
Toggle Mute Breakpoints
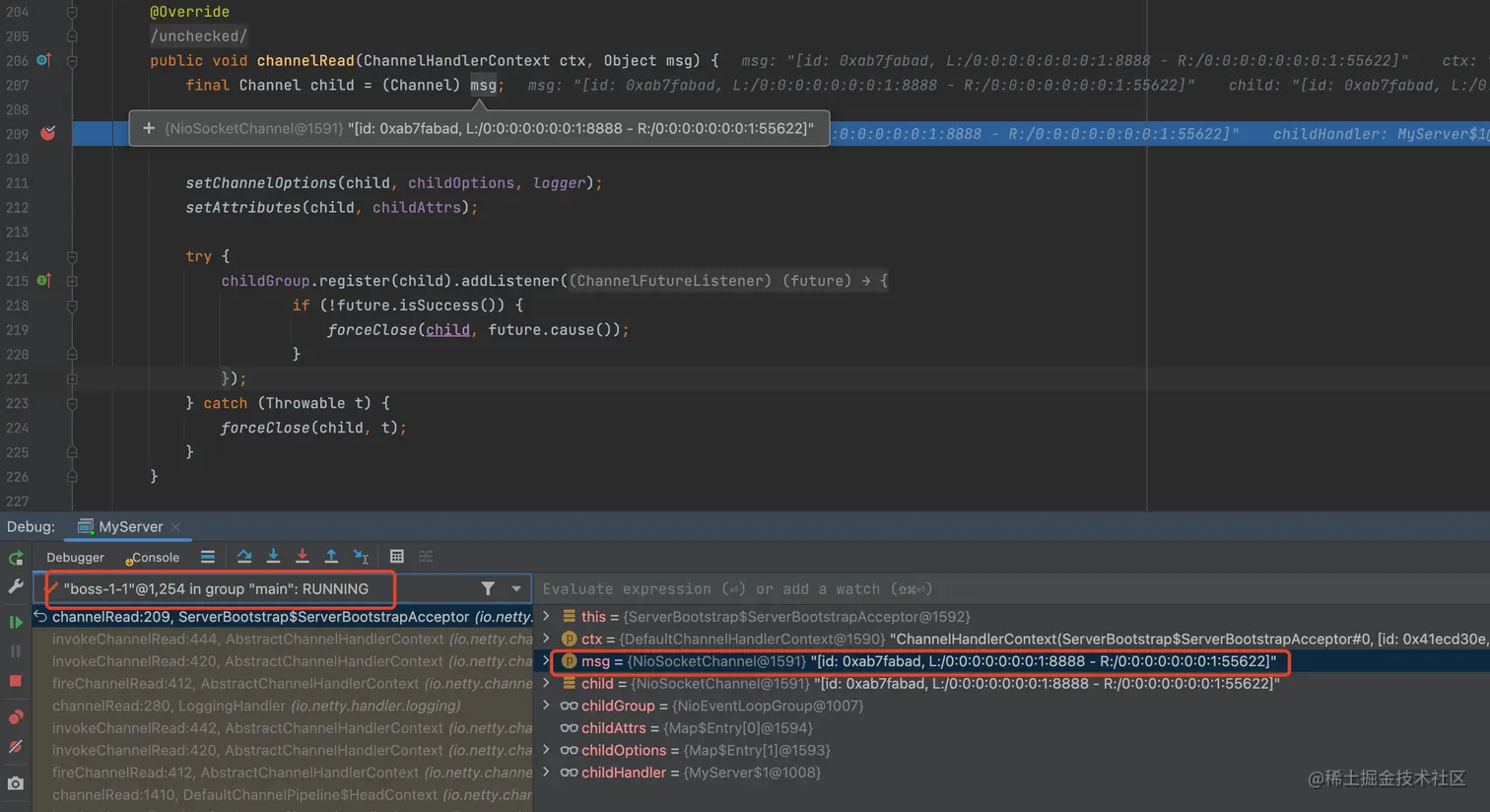click(16, 747)
